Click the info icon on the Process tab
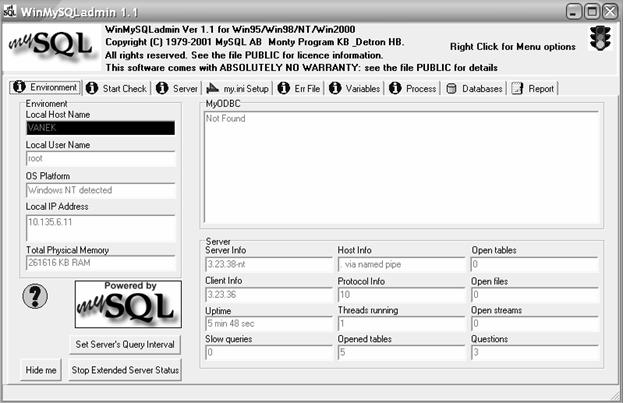Viewport: 624px width, 403px height. (395, 88)
